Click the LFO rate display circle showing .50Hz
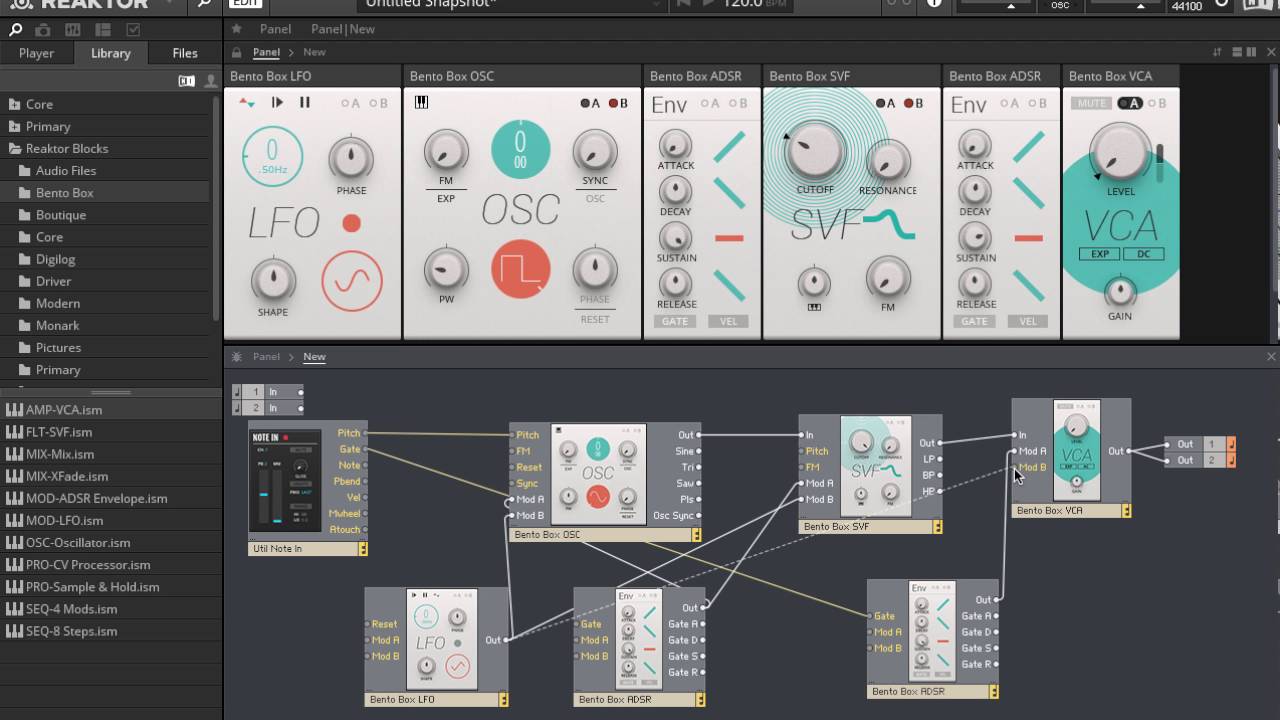This screenshot has width=1280, height=720. [x=272, y=157]
